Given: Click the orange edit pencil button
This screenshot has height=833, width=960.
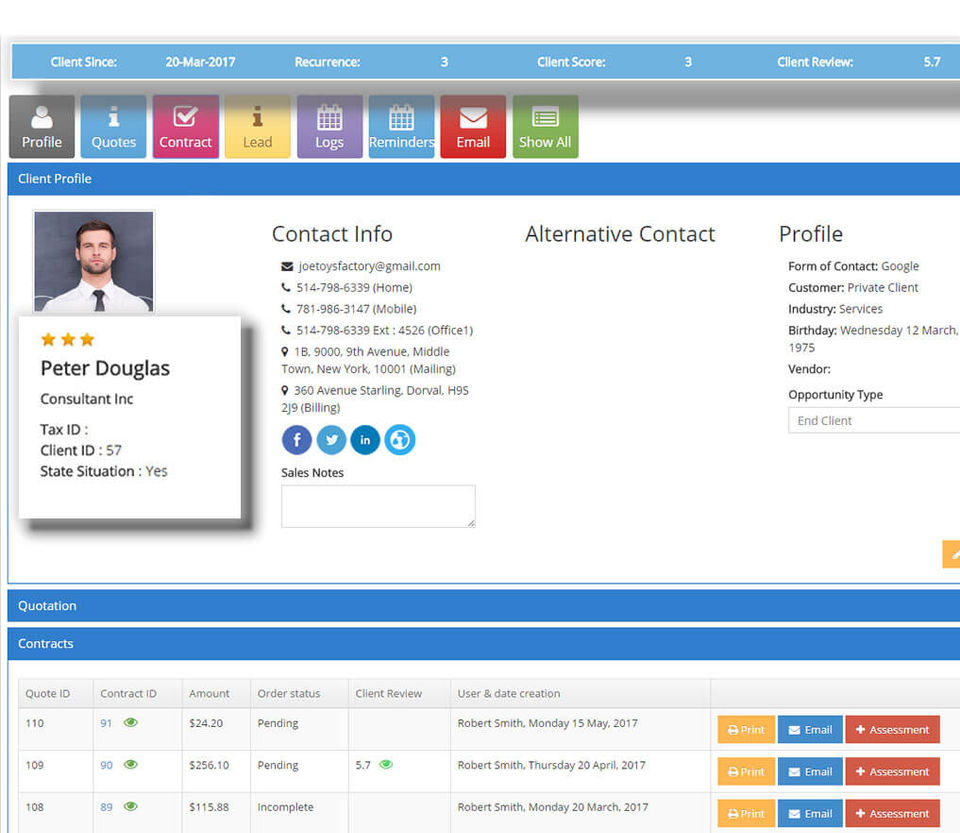Looking at the screenshot, I should click(x=951, y=554).
